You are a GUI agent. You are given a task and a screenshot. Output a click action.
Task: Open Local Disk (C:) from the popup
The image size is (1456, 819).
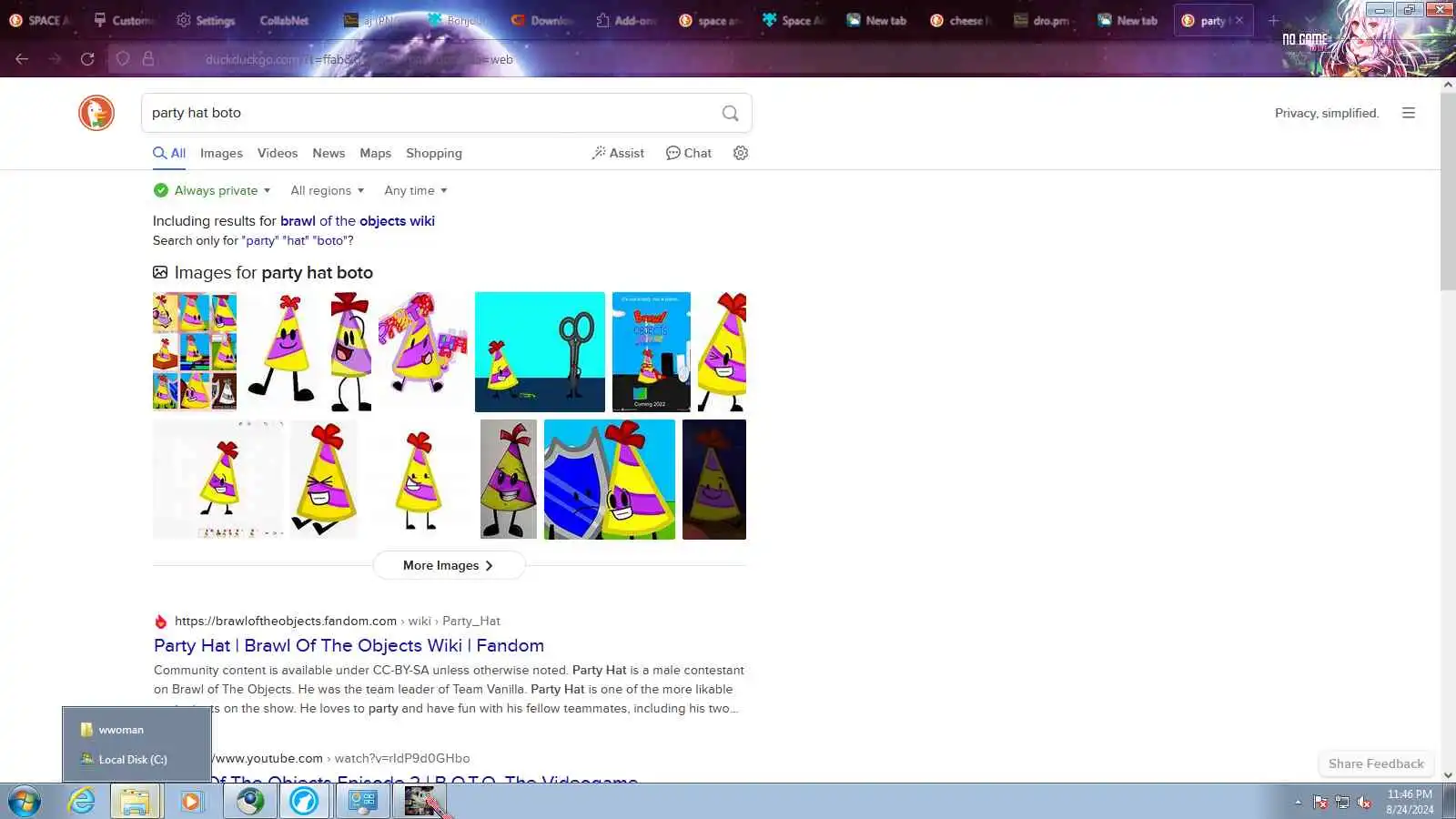136,760
